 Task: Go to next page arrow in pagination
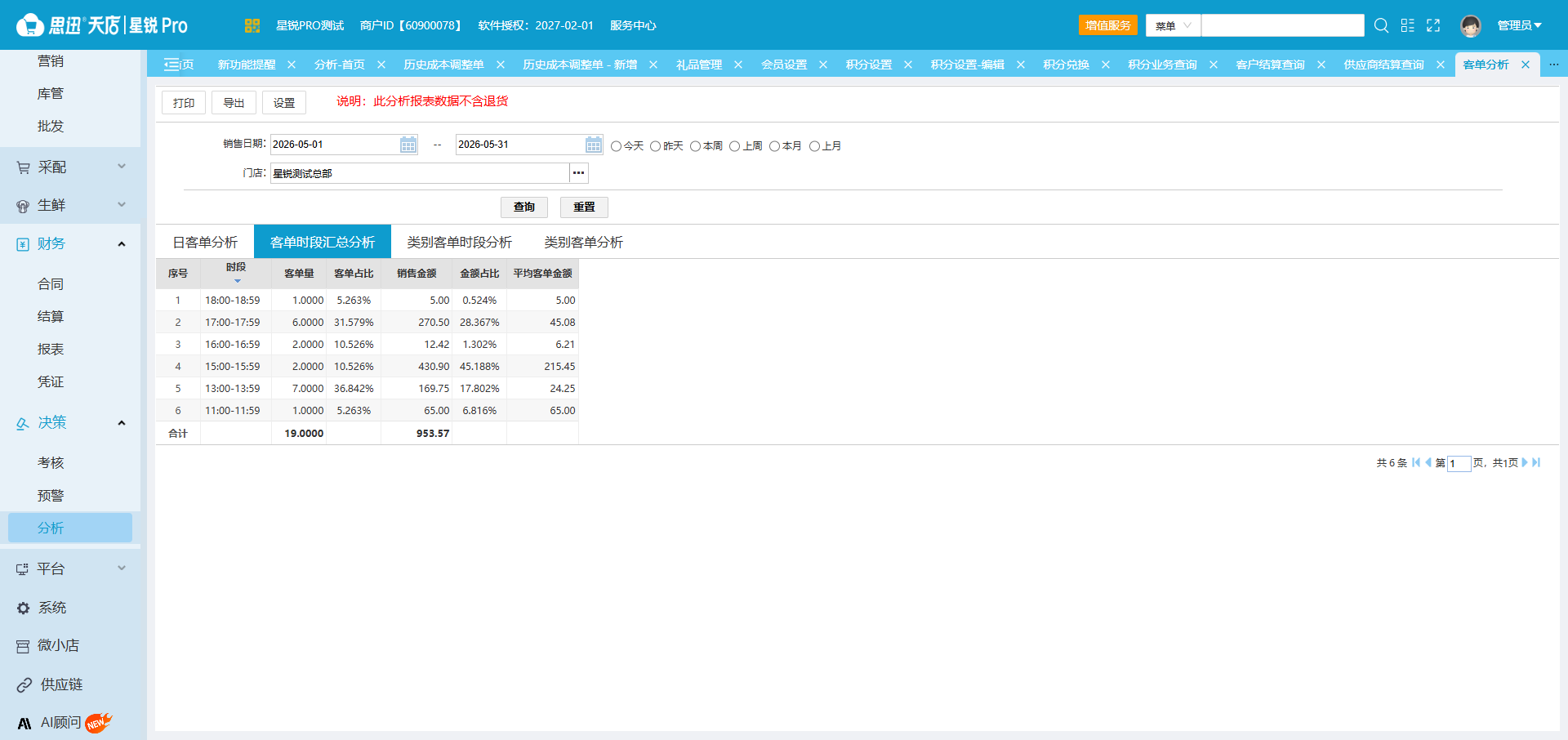pyautogui.click(x=1524, y=462)
